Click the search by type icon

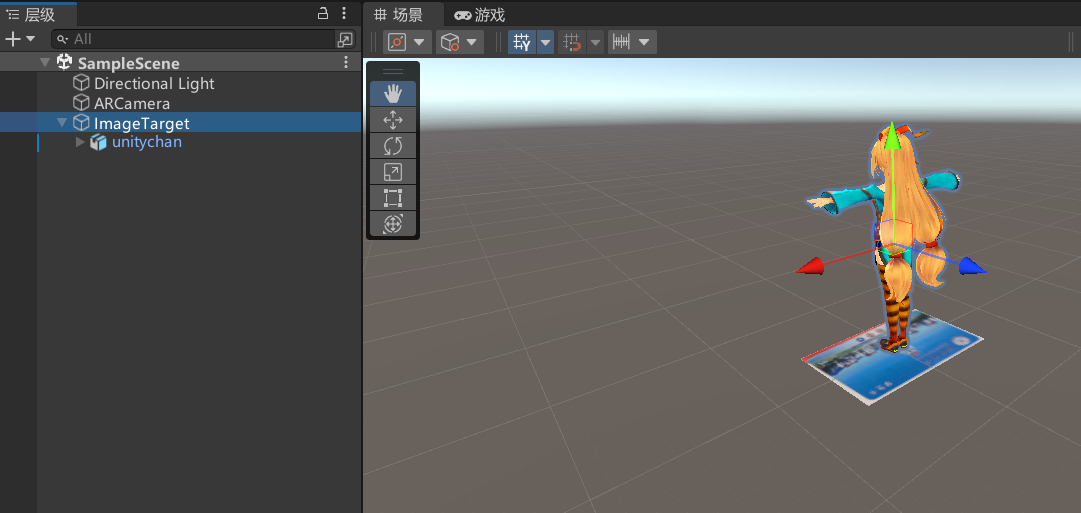tap(345, 39)
